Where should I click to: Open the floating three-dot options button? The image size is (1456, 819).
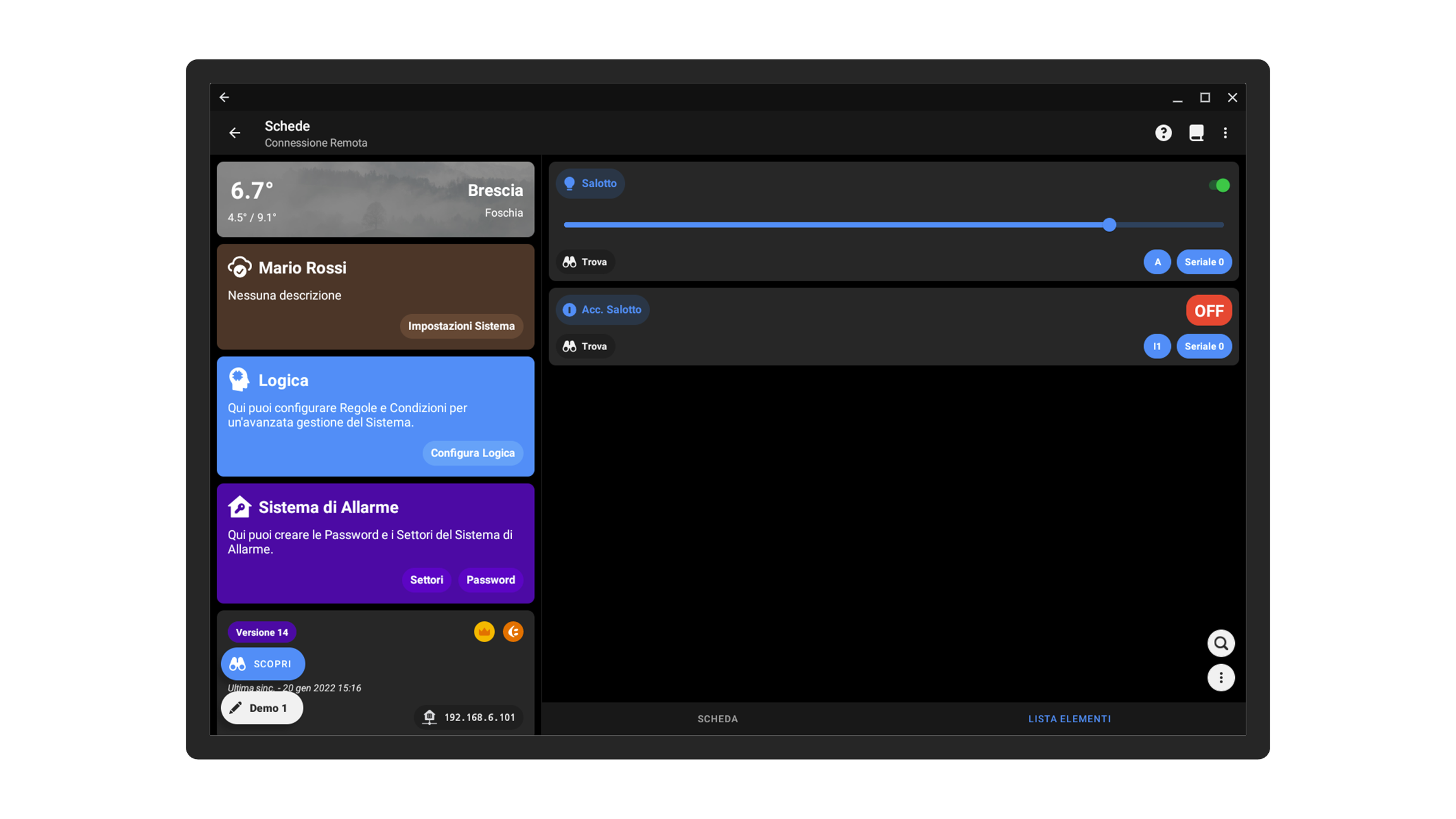tap(1220, 677)
